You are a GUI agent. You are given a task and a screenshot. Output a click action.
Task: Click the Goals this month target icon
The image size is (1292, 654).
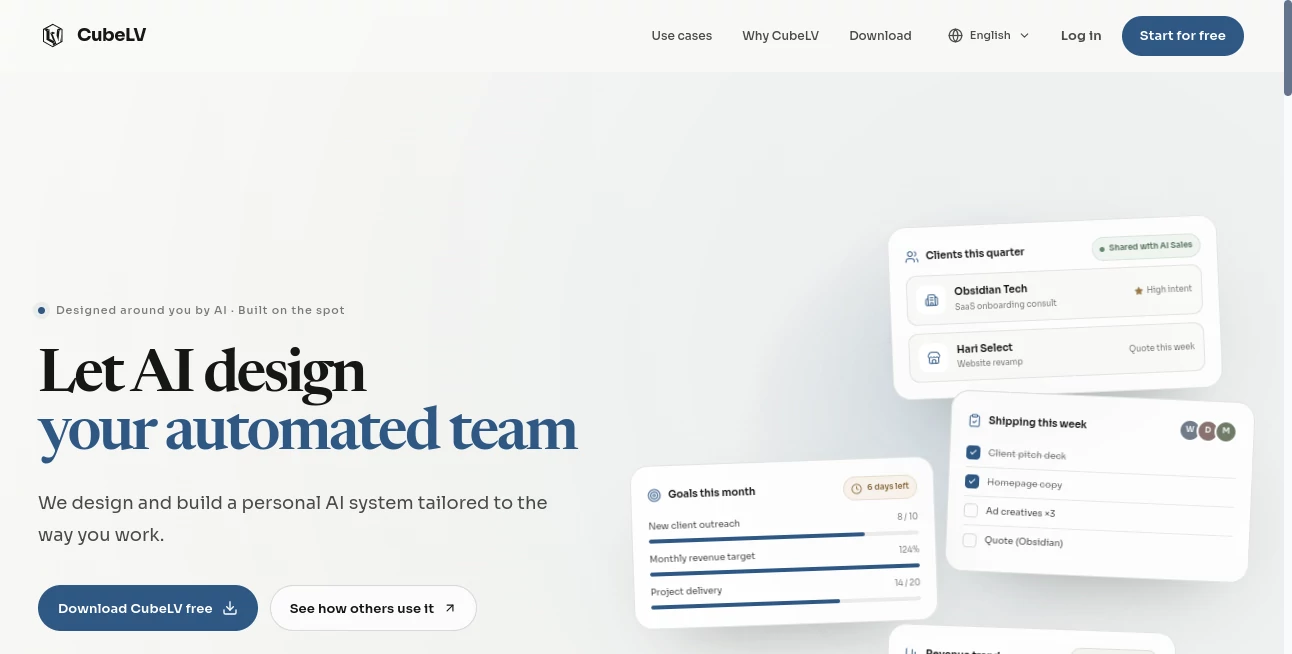[x=655, y=494]
